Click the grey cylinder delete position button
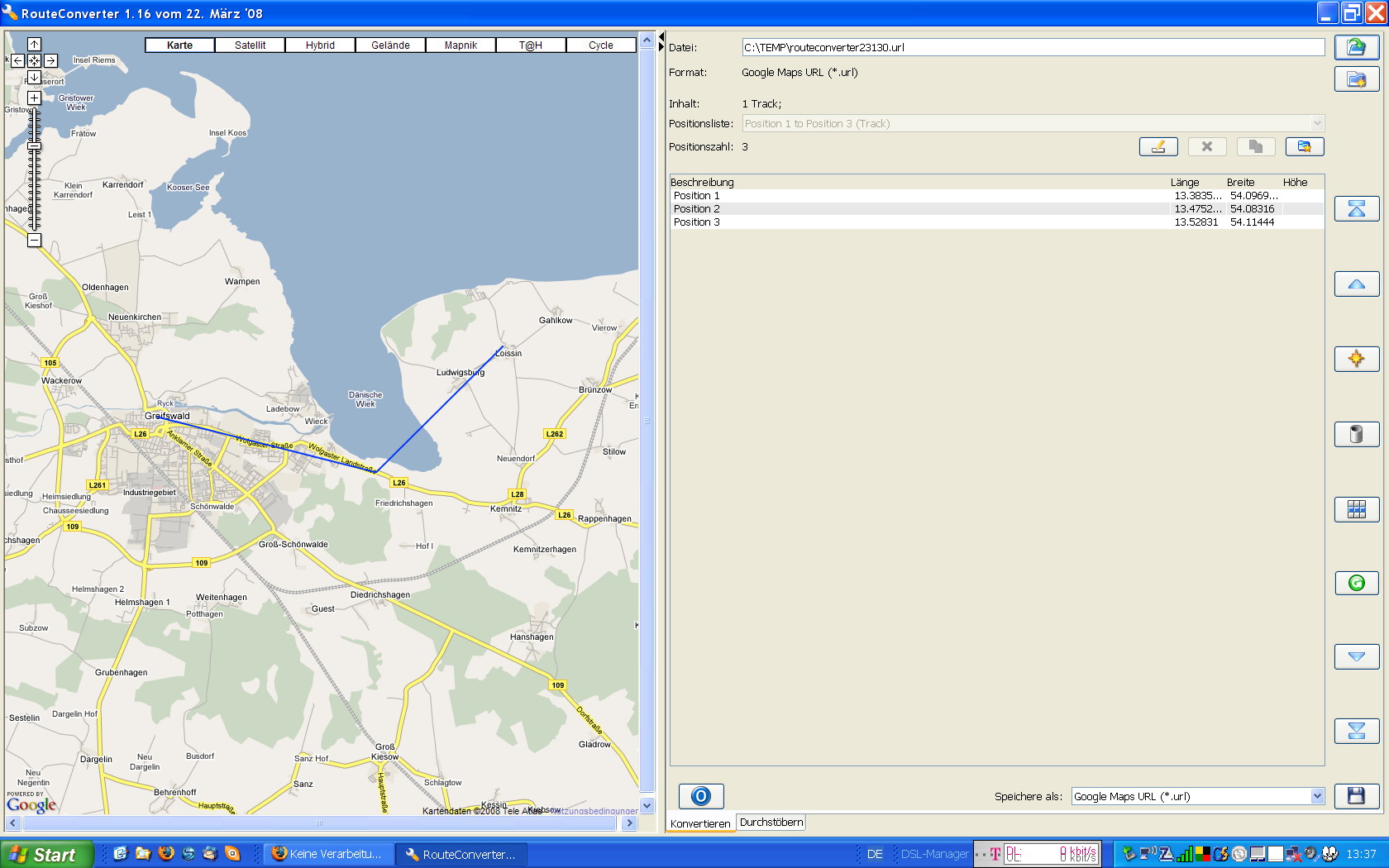The height and width of the screenshot is (868, 1389). (x=1356, y=434)
